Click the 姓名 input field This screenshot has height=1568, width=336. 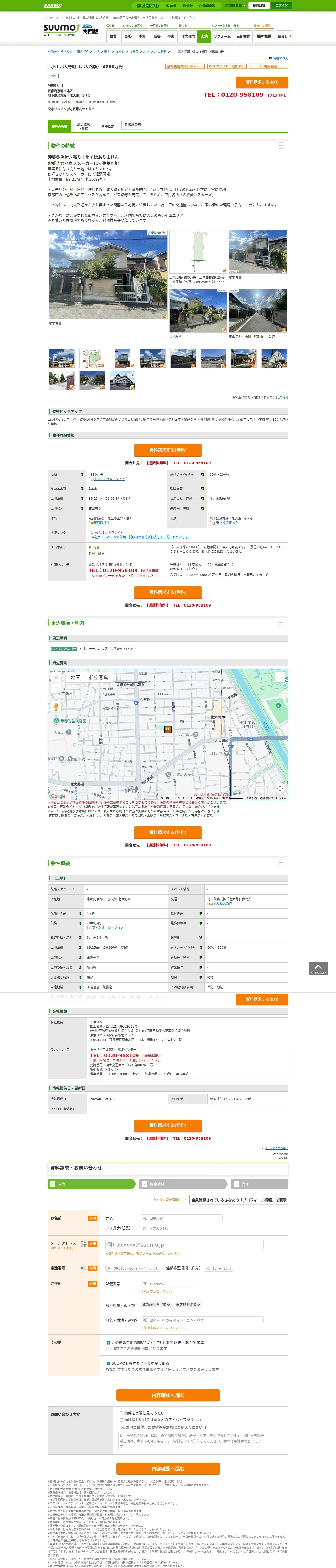click(x=181, y=1218)
